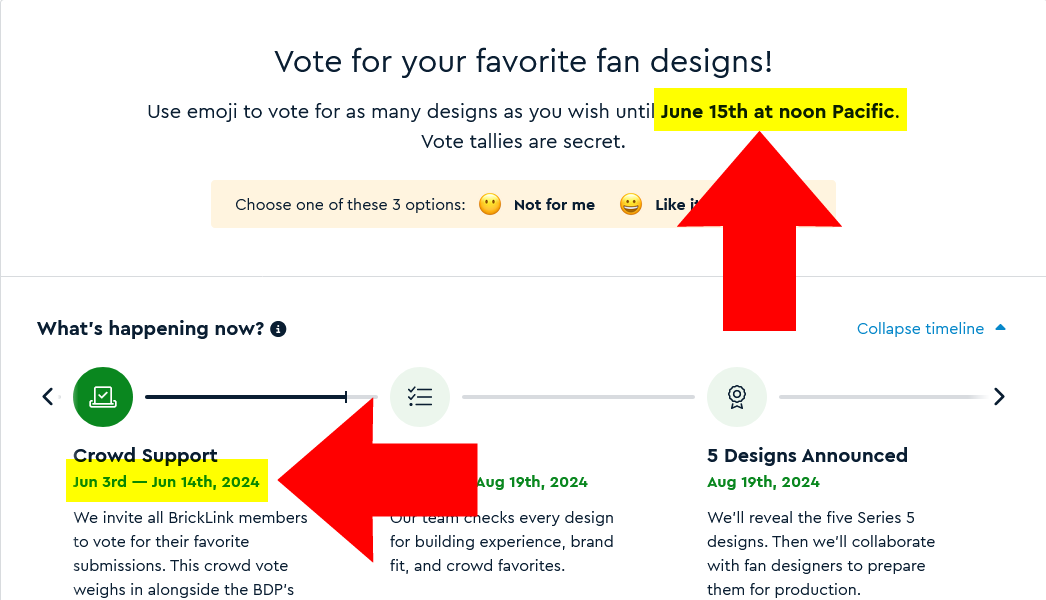Click the highlighted "June 15th at noon Pacific" text
Image resolution: width=1046 pixels, height=600 pixels.
click(x=778, y=111)
